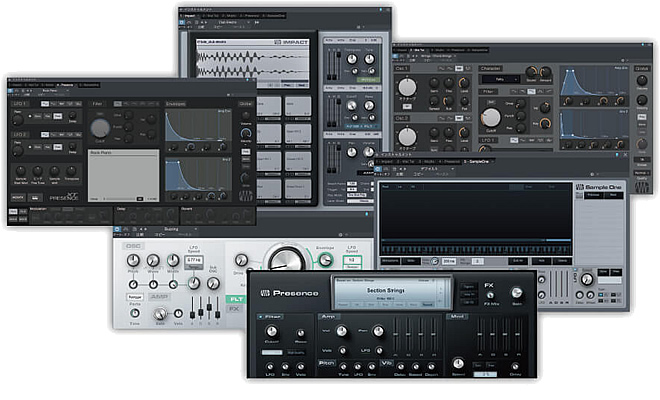Expand the arrow beside the 5 - SampleOne tab
The height and width of the screenshot is (400, 660).
(x=493, y=161)
